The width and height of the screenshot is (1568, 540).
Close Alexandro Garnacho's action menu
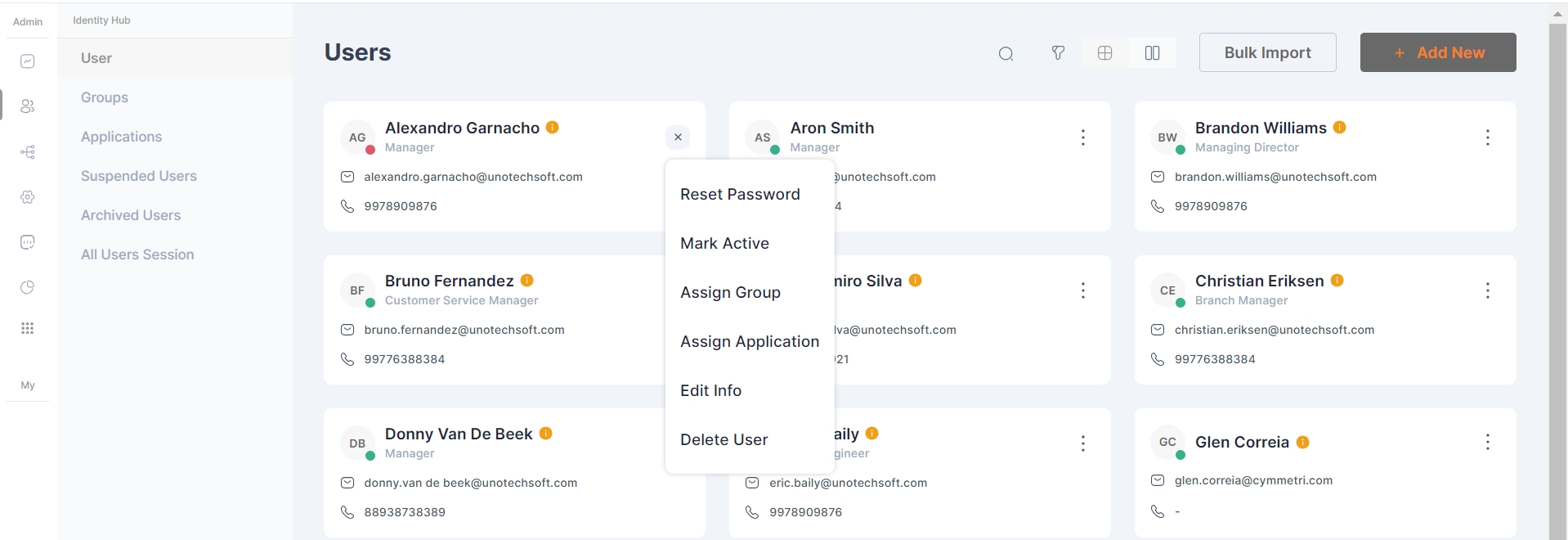click(x=678, y=137)
